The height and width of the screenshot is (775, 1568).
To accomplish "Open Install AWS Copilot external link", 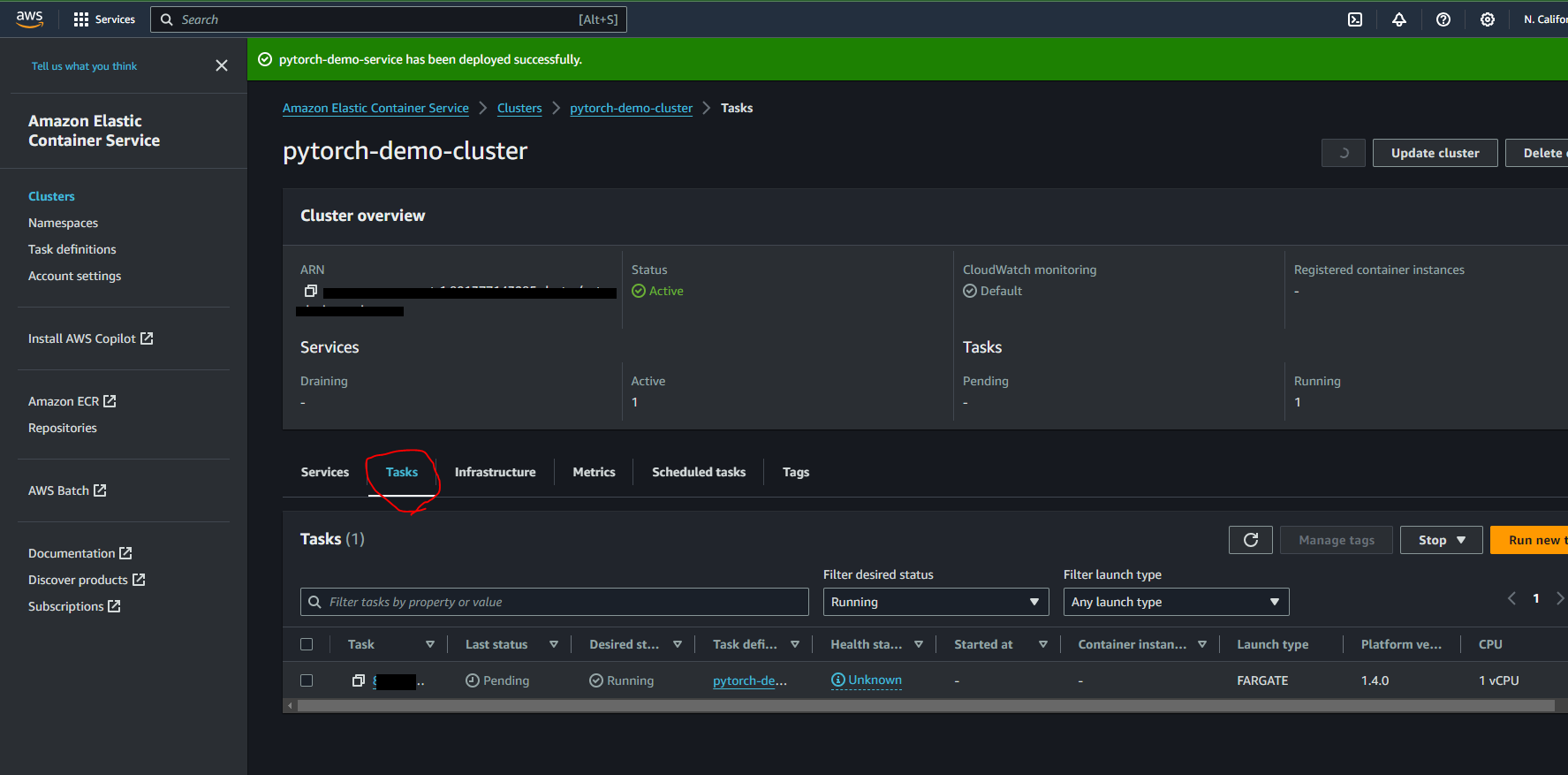I will [91, 338].
